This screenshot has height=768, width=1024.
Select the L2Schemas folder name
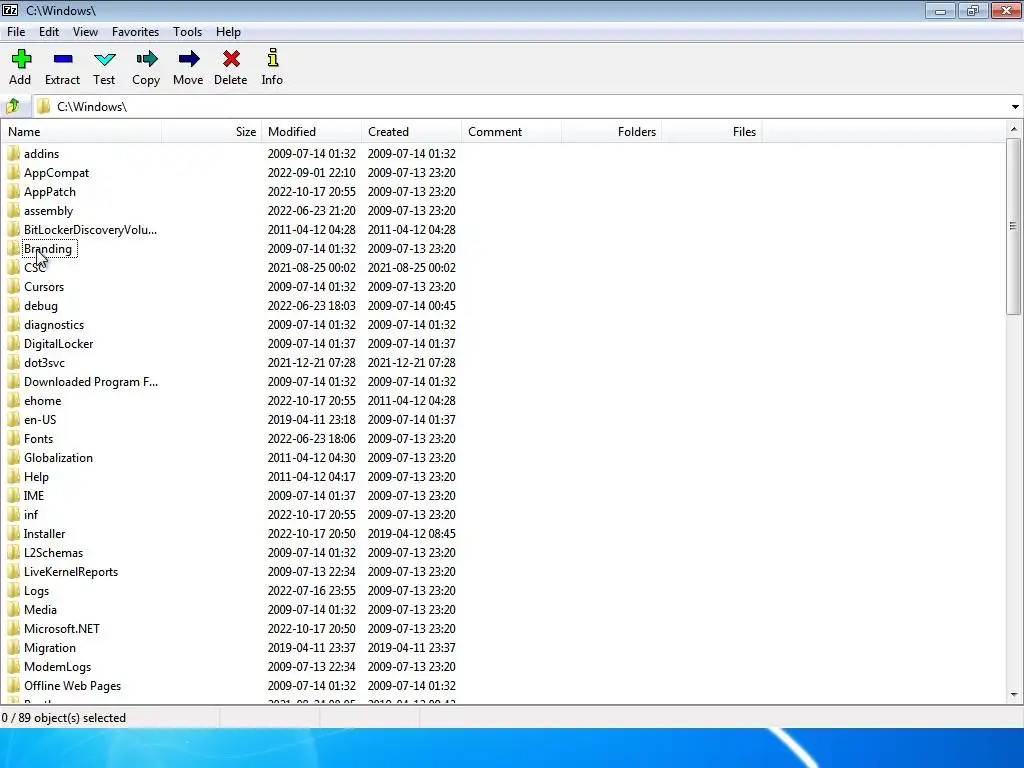click(x=53, y=552)
